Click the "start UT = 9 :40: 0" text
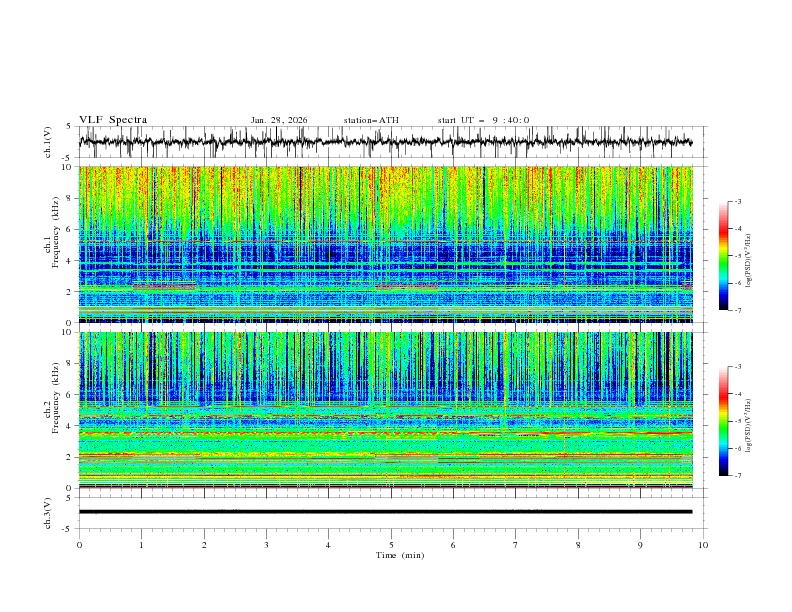 [483, 120]
